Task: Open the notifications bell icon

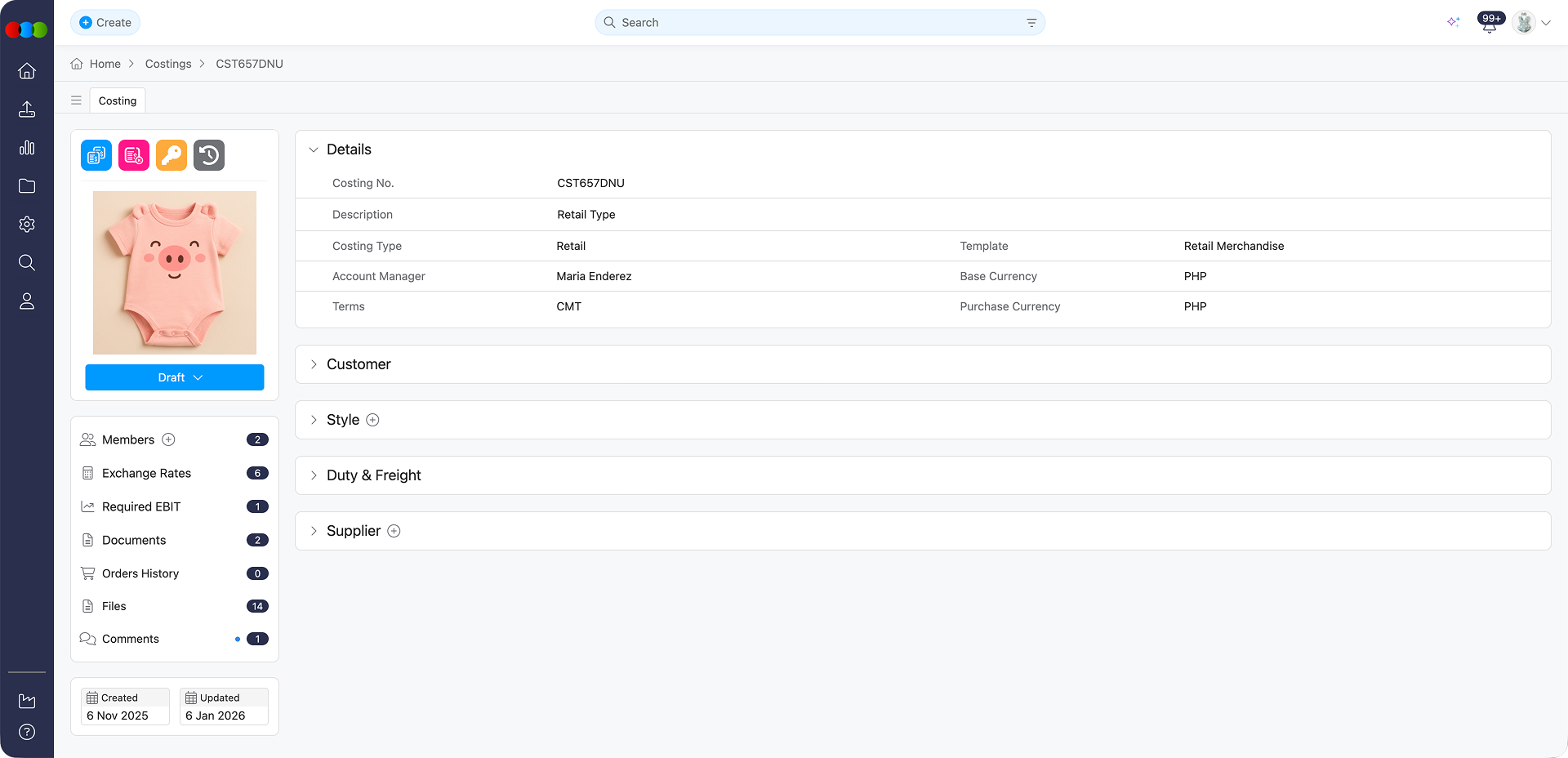Action: 1489,24
